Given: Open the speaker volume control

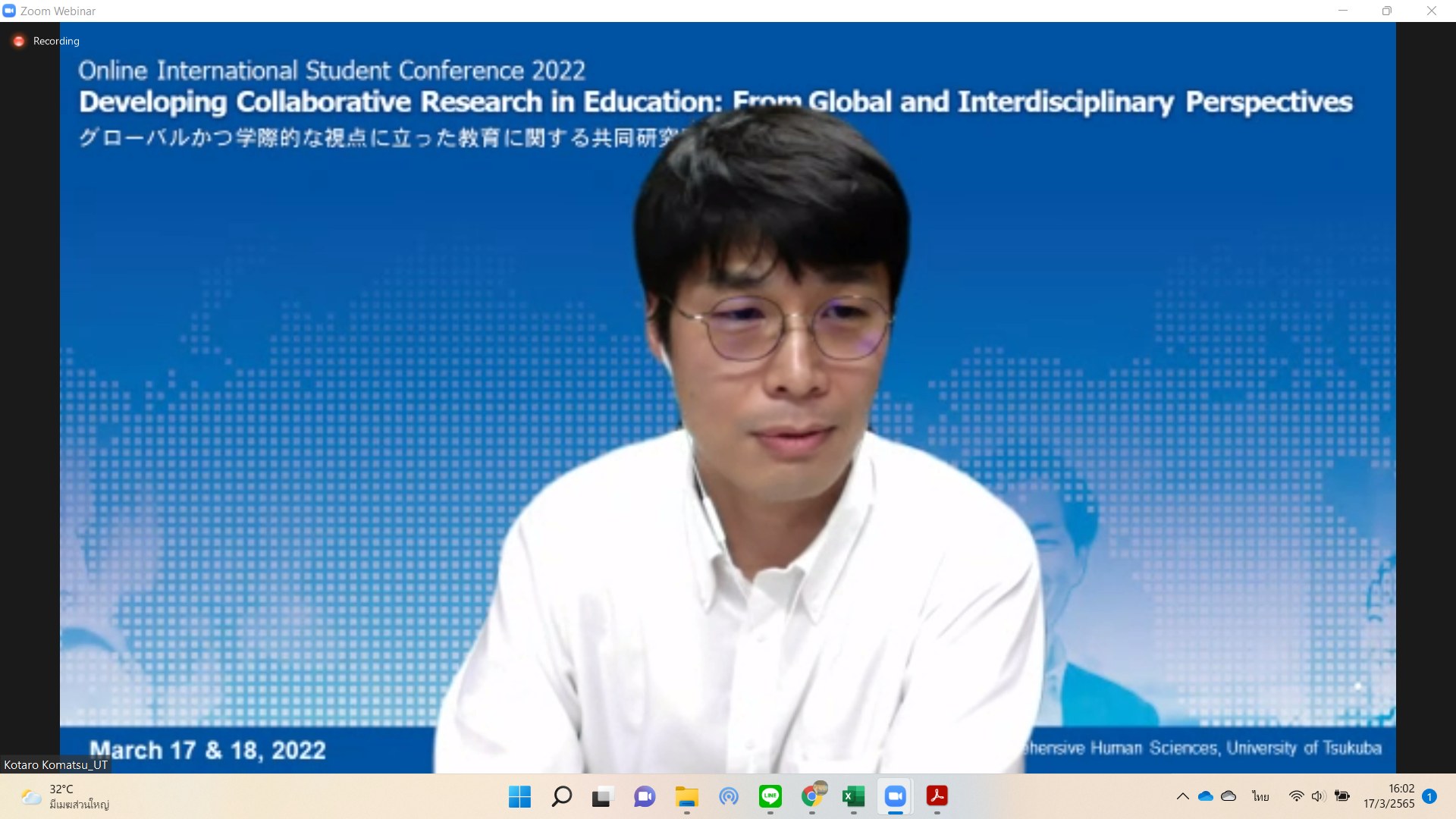Looking at the screenshot, I should 1318,796.
